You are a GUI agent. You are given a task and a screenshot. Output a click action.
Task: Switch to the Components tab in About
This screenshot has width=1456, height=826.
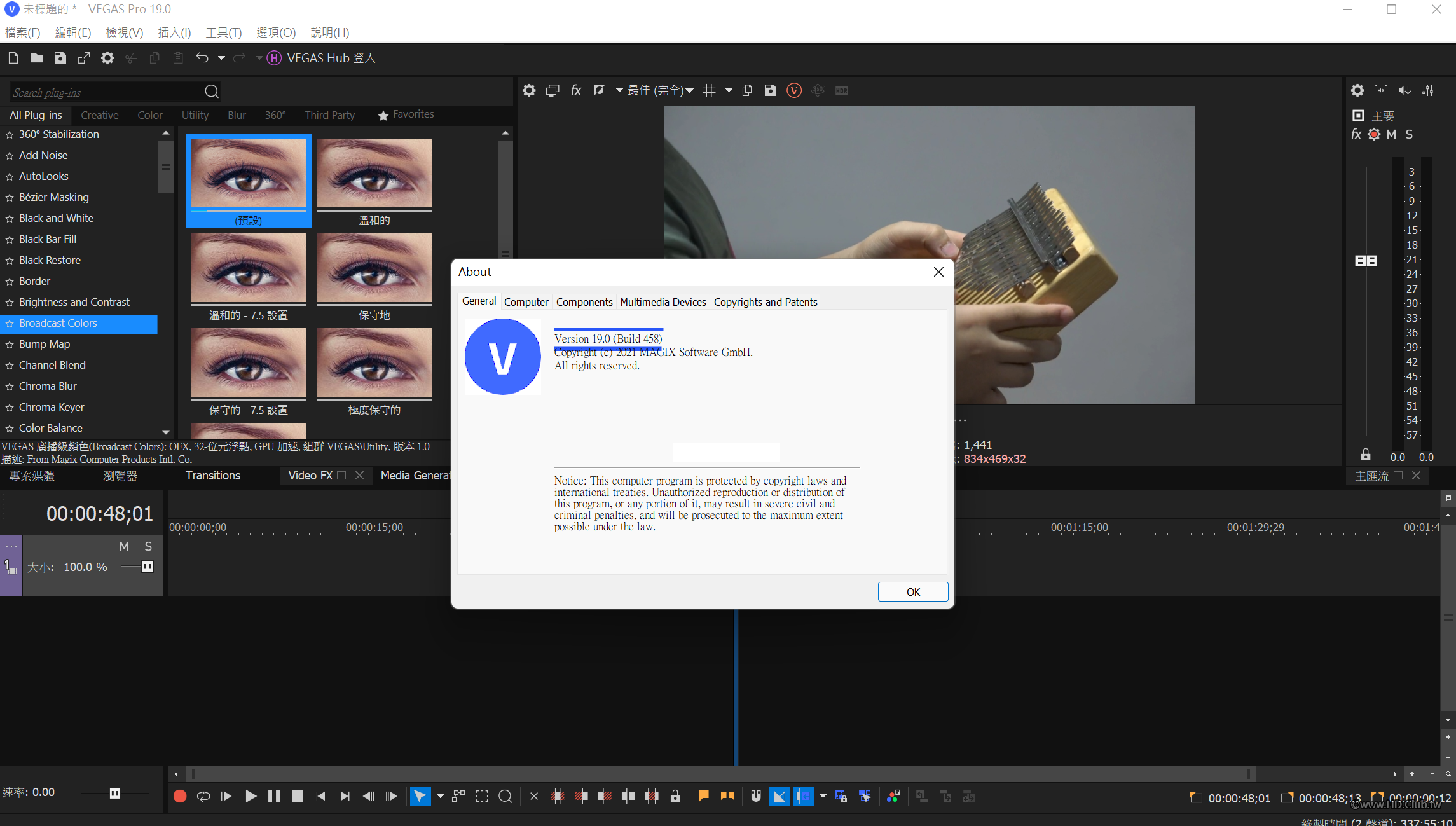584,302
